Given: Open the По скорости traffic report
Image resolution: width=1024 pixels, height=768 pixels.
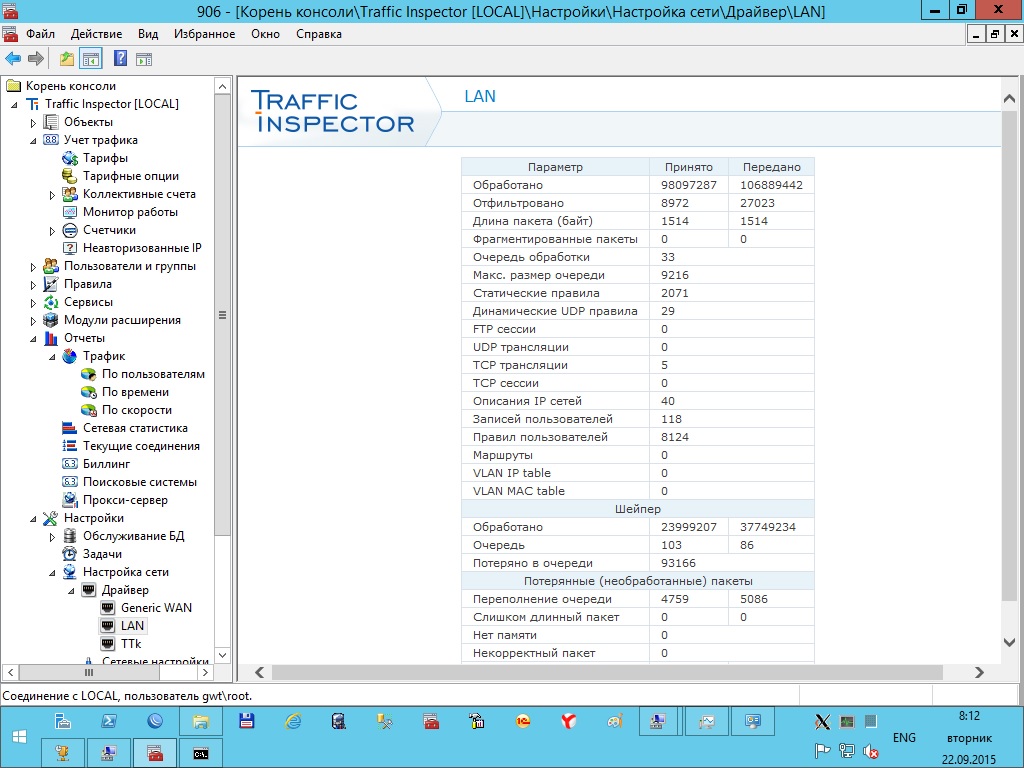Looking at the screenshot, I should click(x=136, y=410).
